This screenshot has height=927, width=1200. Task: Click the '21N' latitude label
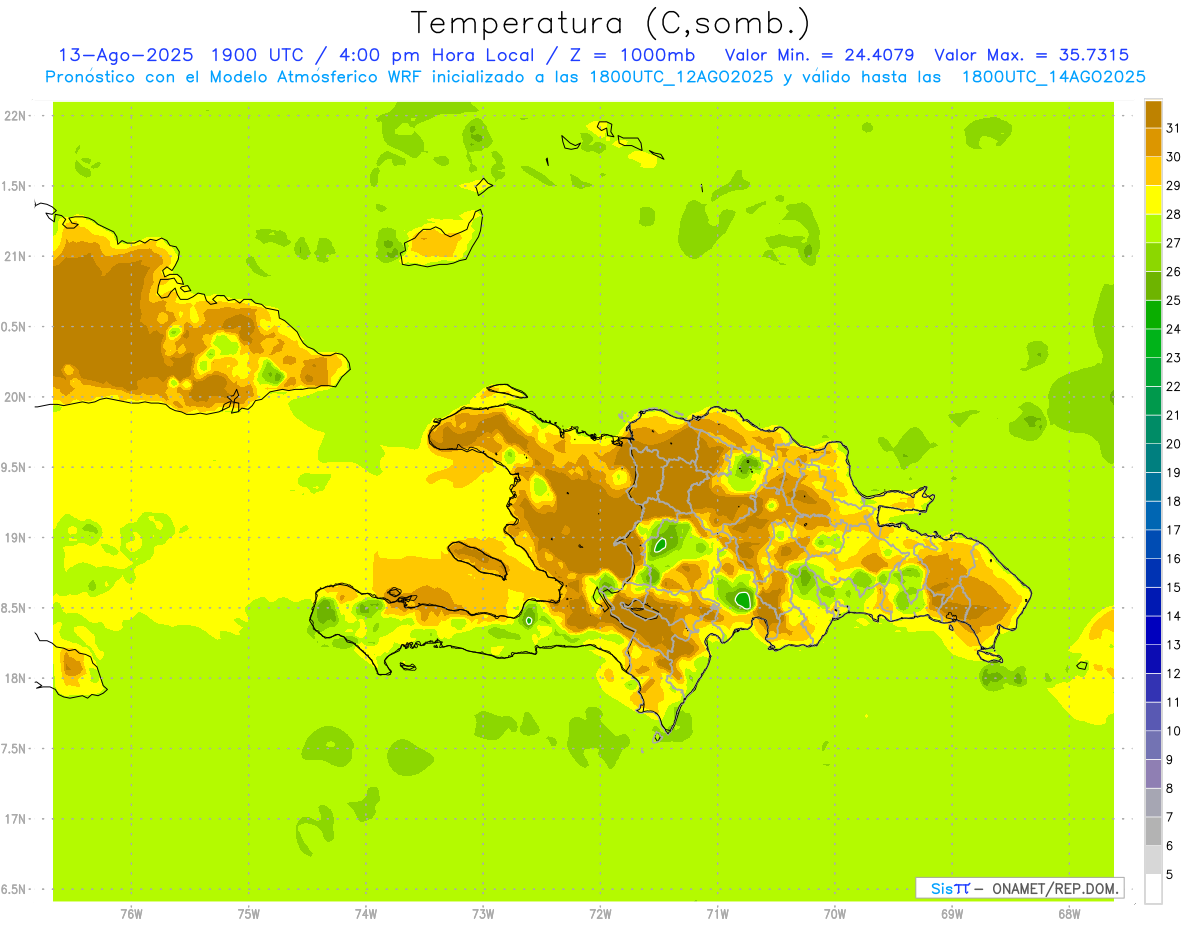pyautogui.click(x=16, y=256)
